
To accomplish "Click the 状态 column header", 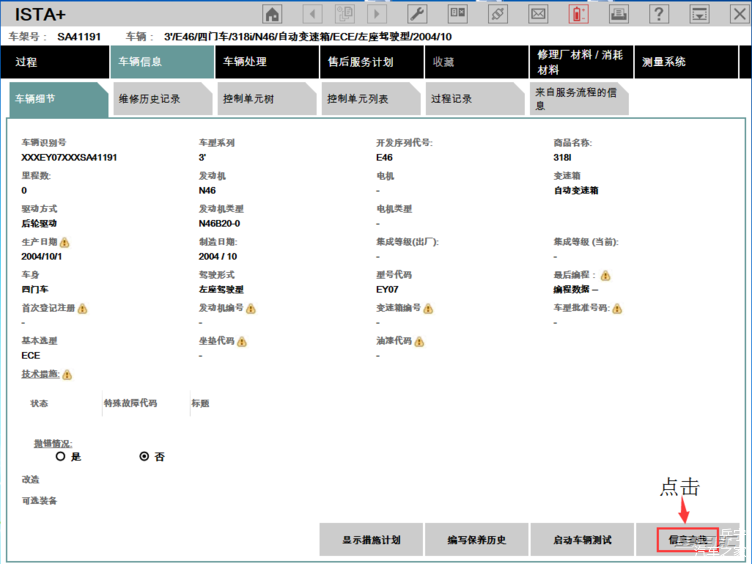I will coord(39,403).
